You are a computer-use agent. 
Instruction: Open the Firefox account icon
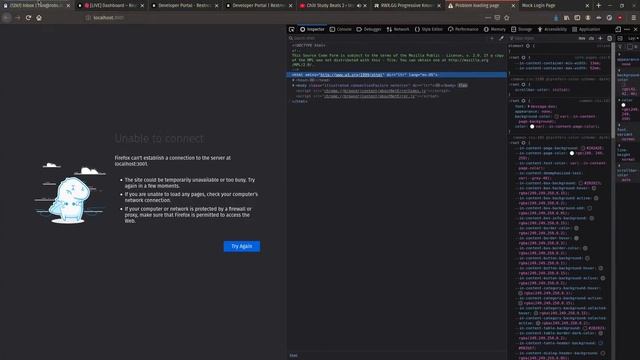[588, 18]
